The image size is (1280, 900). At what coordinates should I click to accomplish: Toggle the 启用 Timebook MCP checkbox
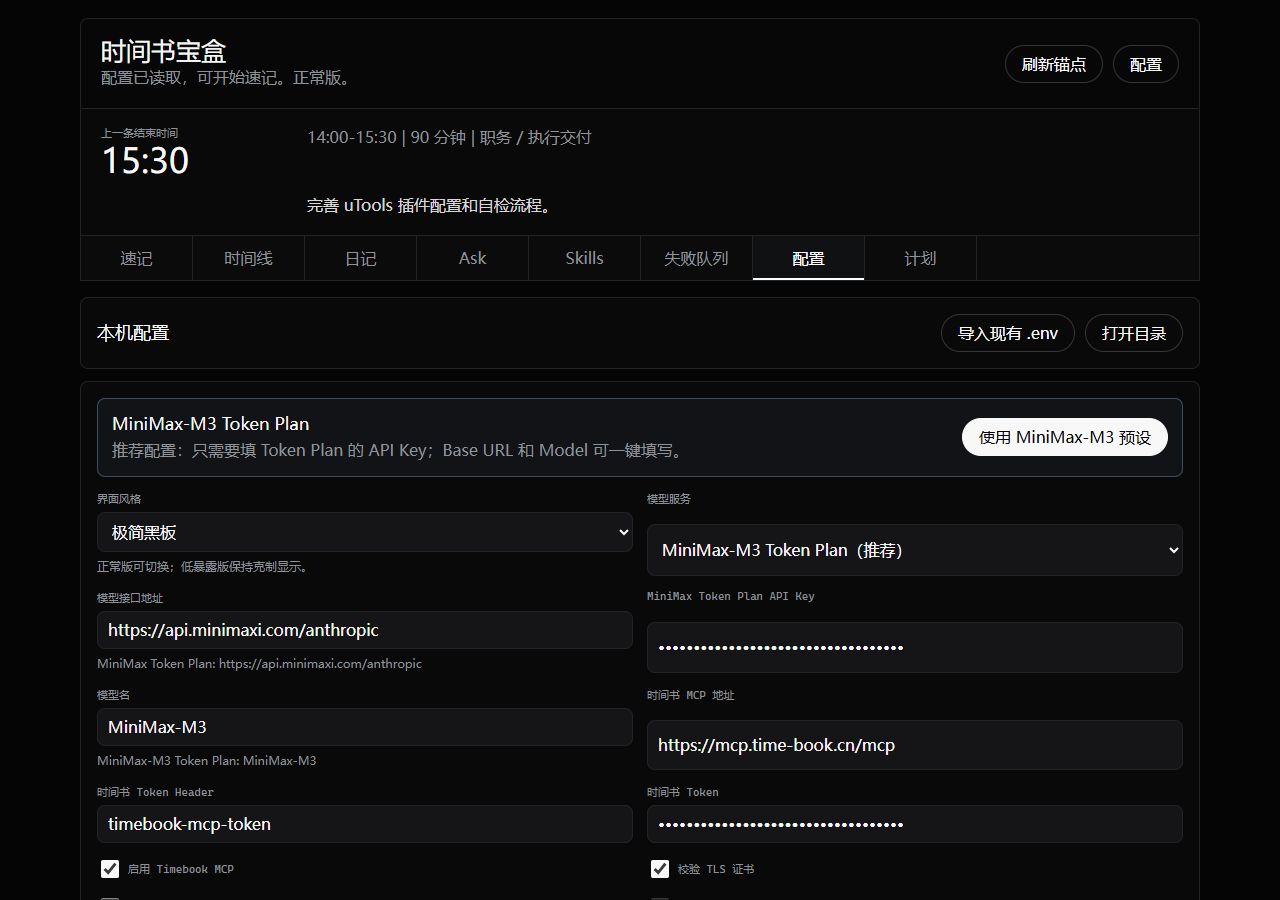[x=110, y=868]
